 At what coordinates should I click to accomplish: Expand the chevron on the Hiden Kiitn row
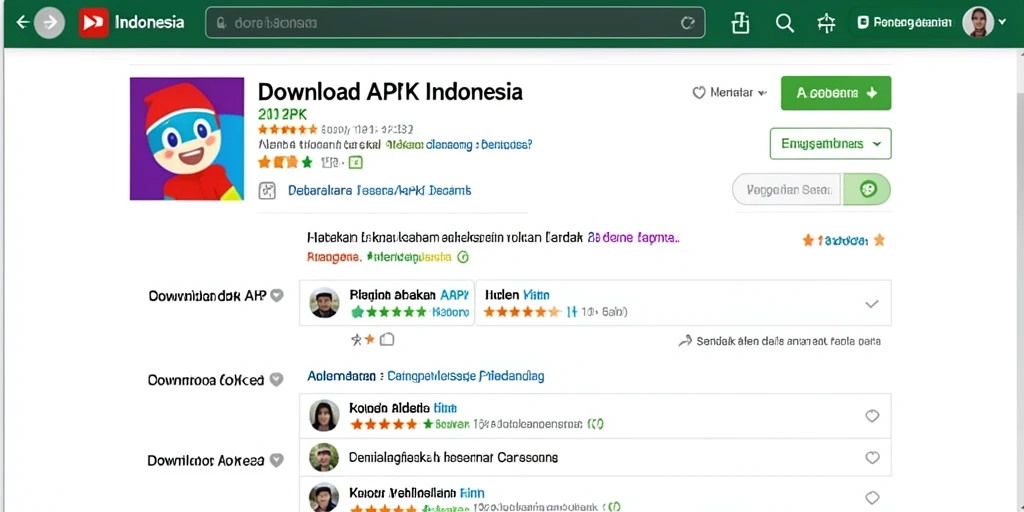[x=872, y=304]
